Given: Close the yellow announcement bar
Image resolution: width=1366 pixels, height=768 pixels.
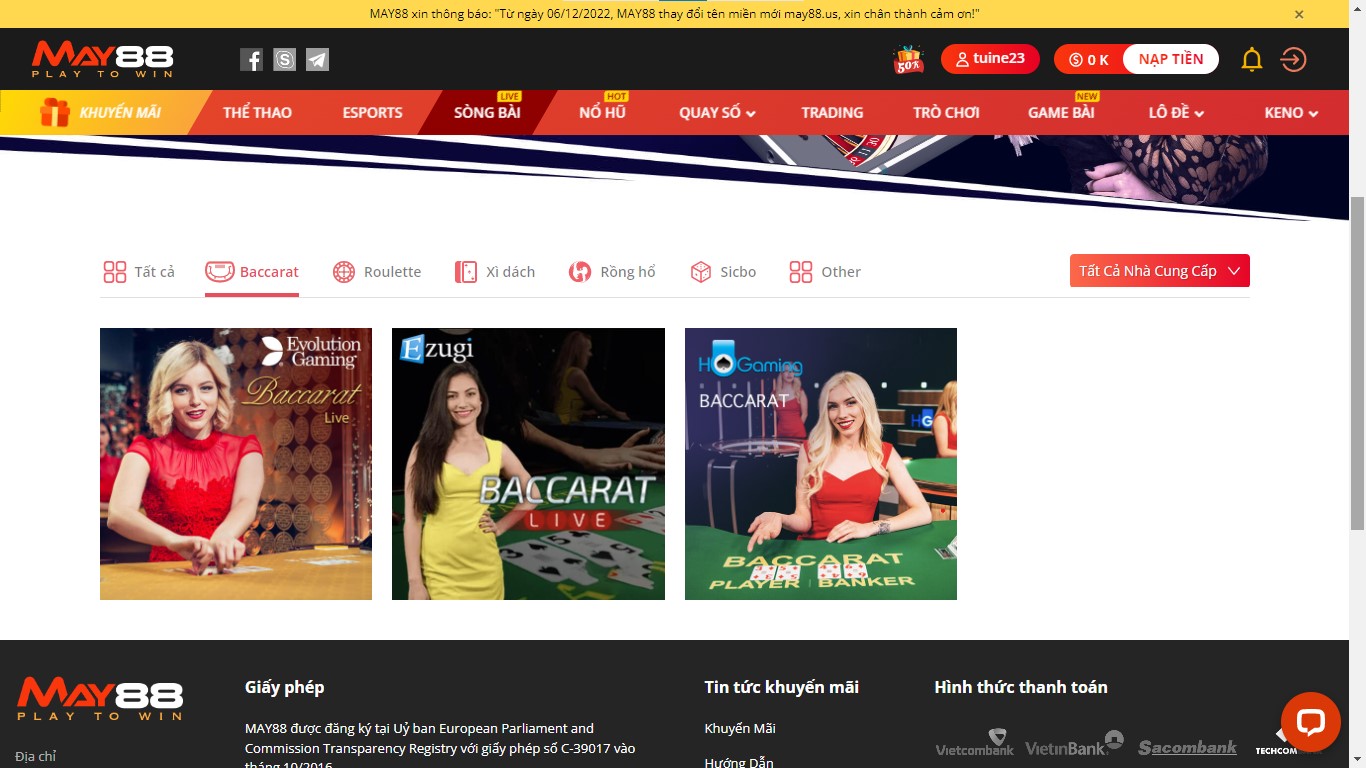Looking at the screenshot, I should click(x=1299, y=14).
